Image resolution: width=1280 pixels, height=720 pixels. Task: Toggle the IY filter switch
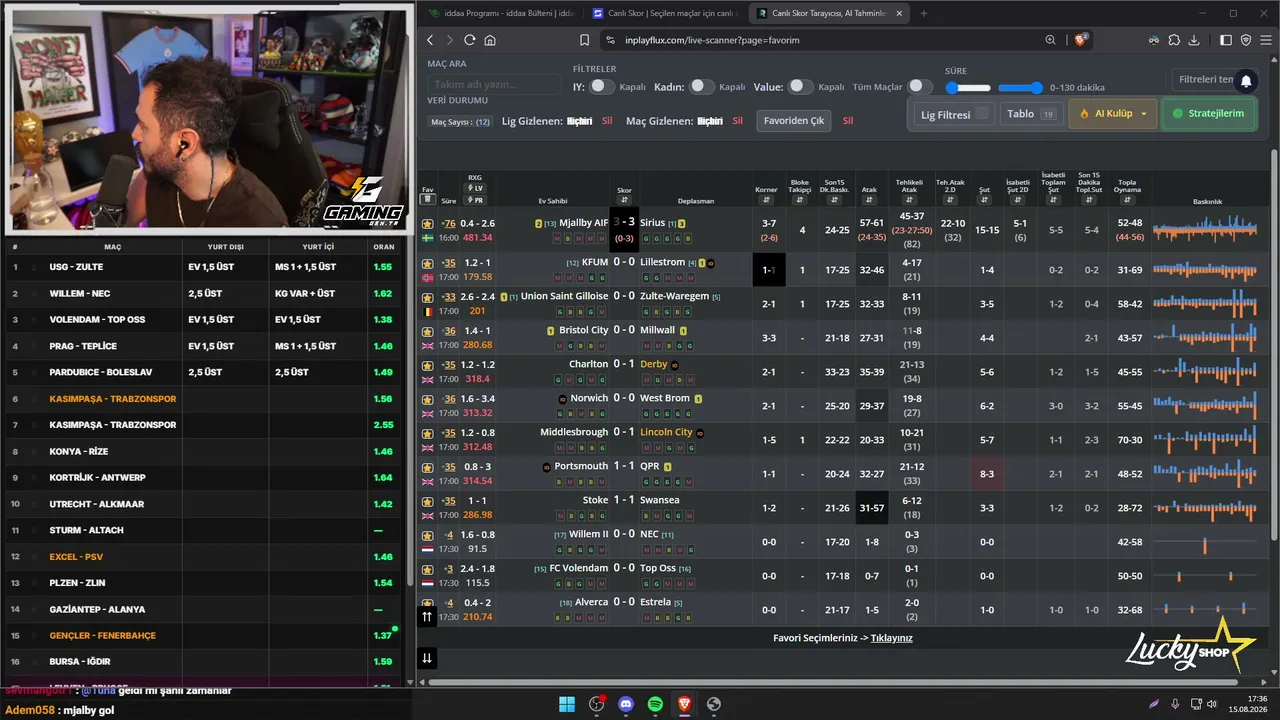coord(601,87)
